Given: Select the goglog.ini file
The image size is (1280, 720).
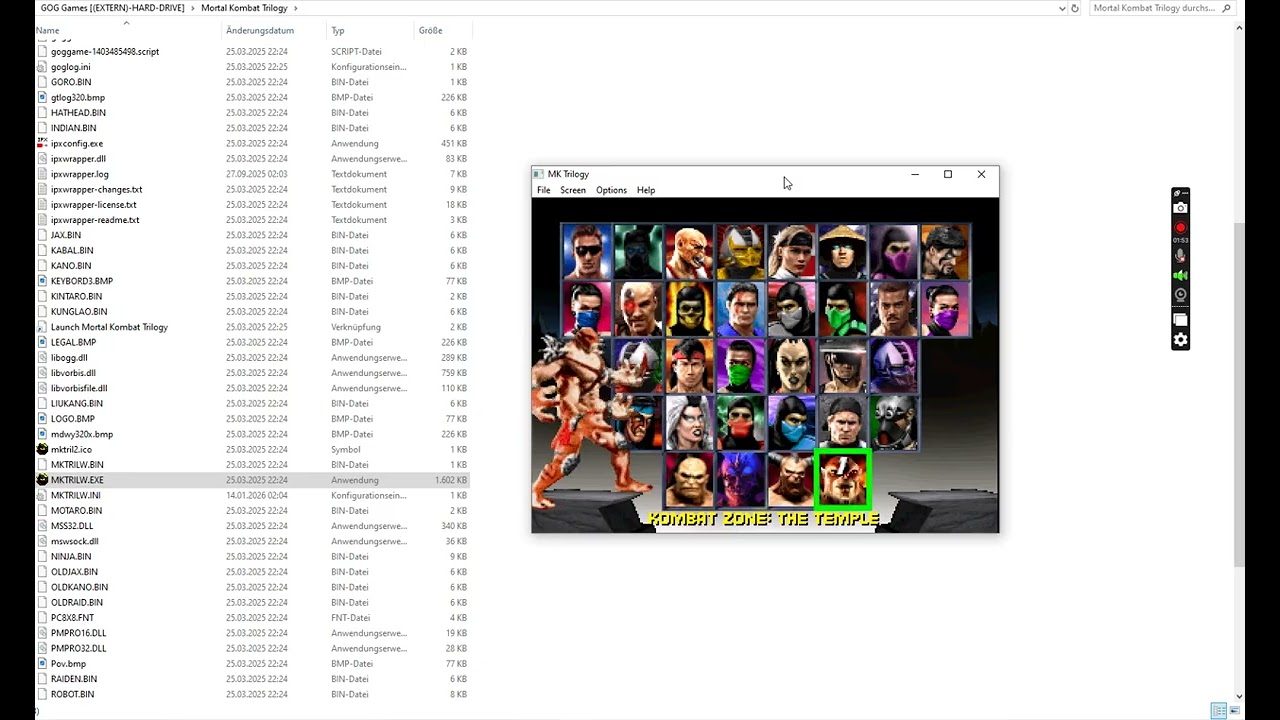Looking at the screenshot, I should point(70,67).
